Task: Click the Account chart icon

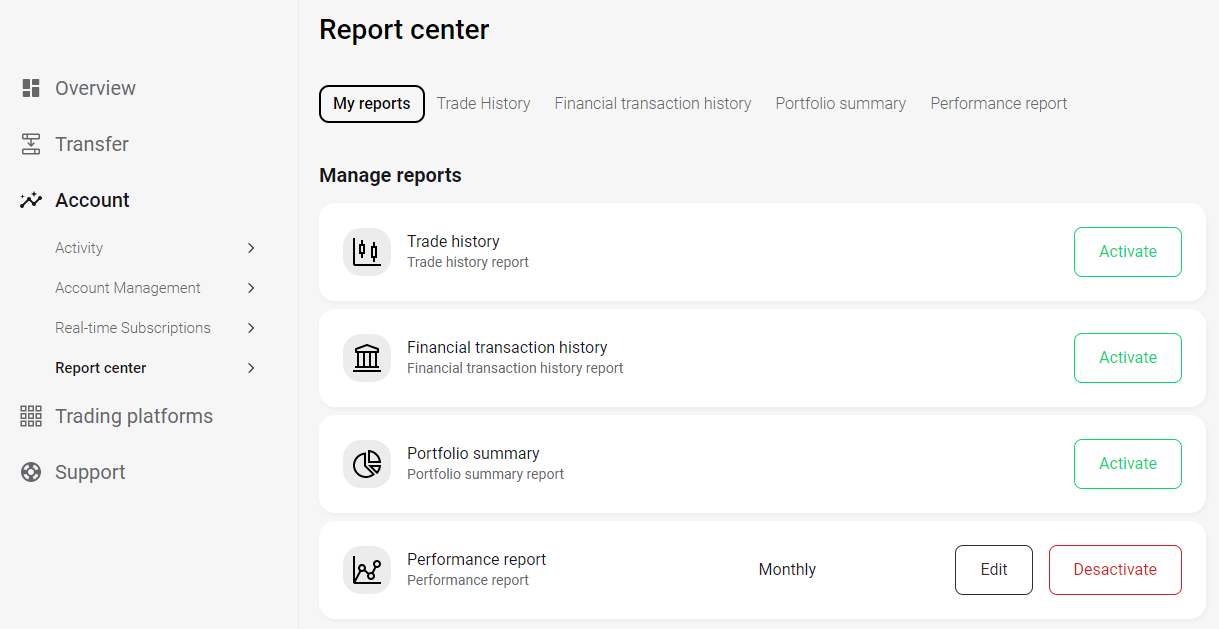Action: [31, 200]
